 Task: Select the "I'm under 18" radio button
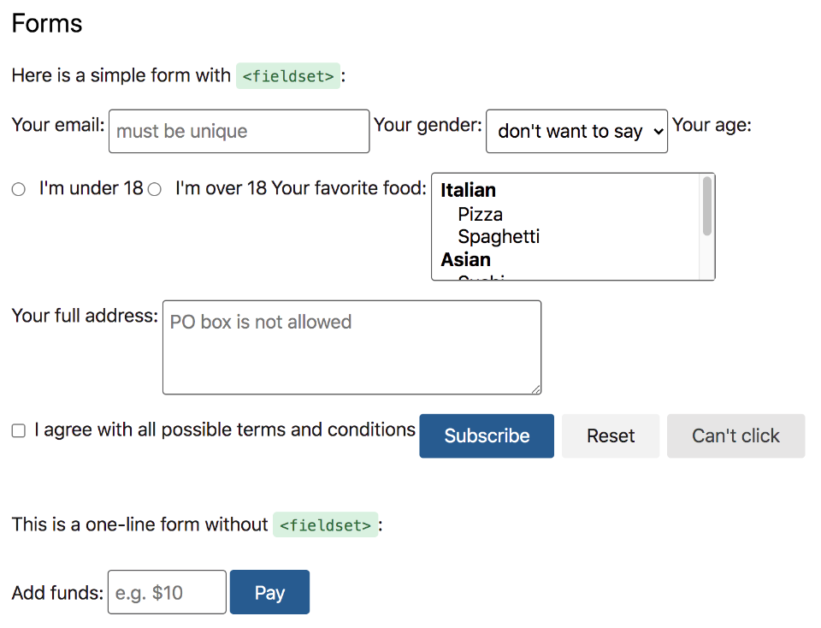coord(18,189)
